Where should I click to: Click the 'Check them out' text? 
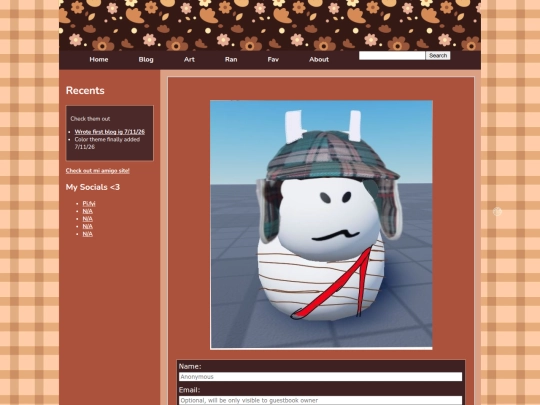pos(90,119)
